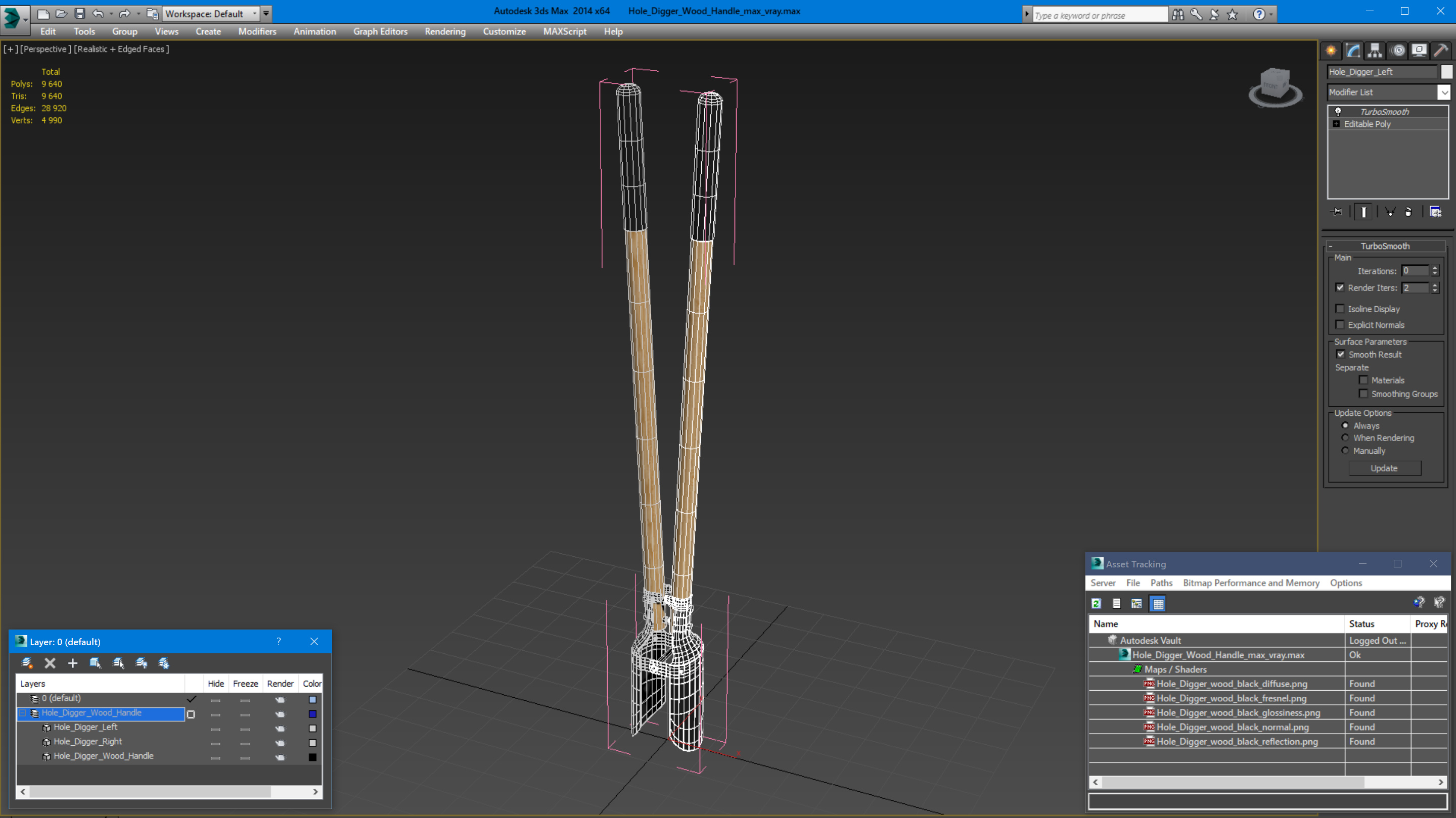This screenshot has height=818, width=1456.
Task: Open the Utilities panel hammer icon
Action: pyautogui.click(x=1440, y=51)
